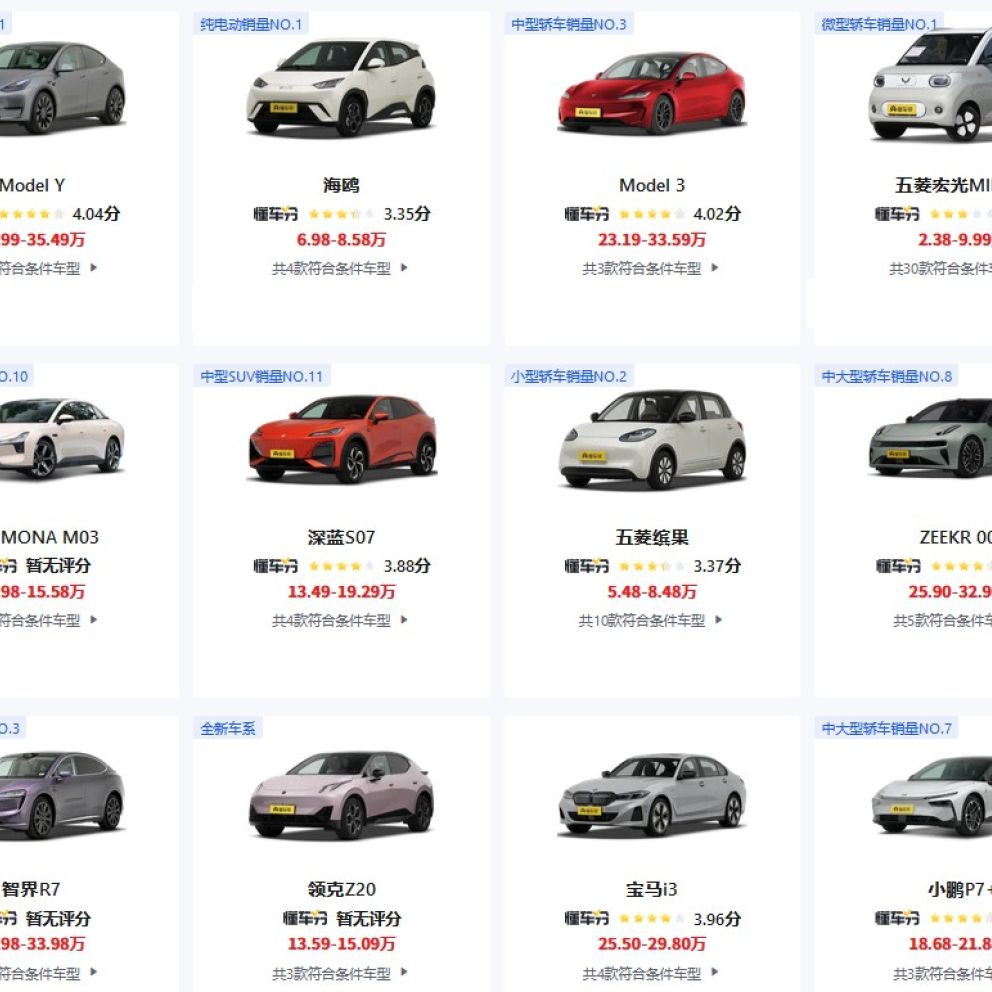The width and height of the screenshot is (992, 992).
Task: Click the 全新车系 tag on 领克Z20
Action: [x=228, y=728]
